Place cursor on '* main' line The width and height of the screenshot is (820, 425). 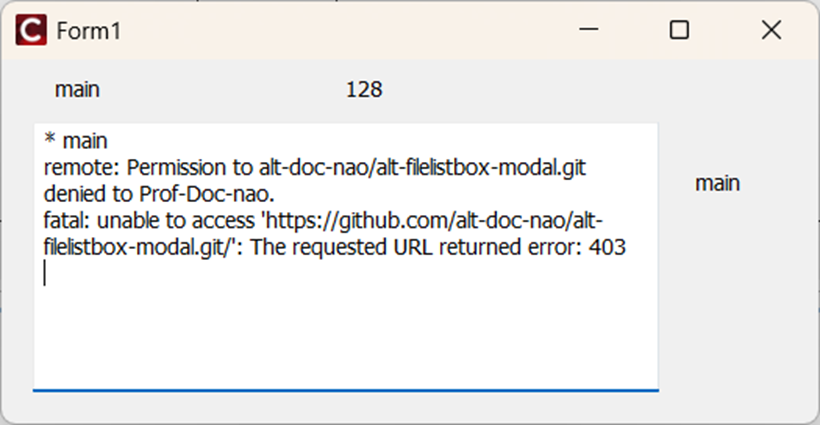tap(76, 141)
